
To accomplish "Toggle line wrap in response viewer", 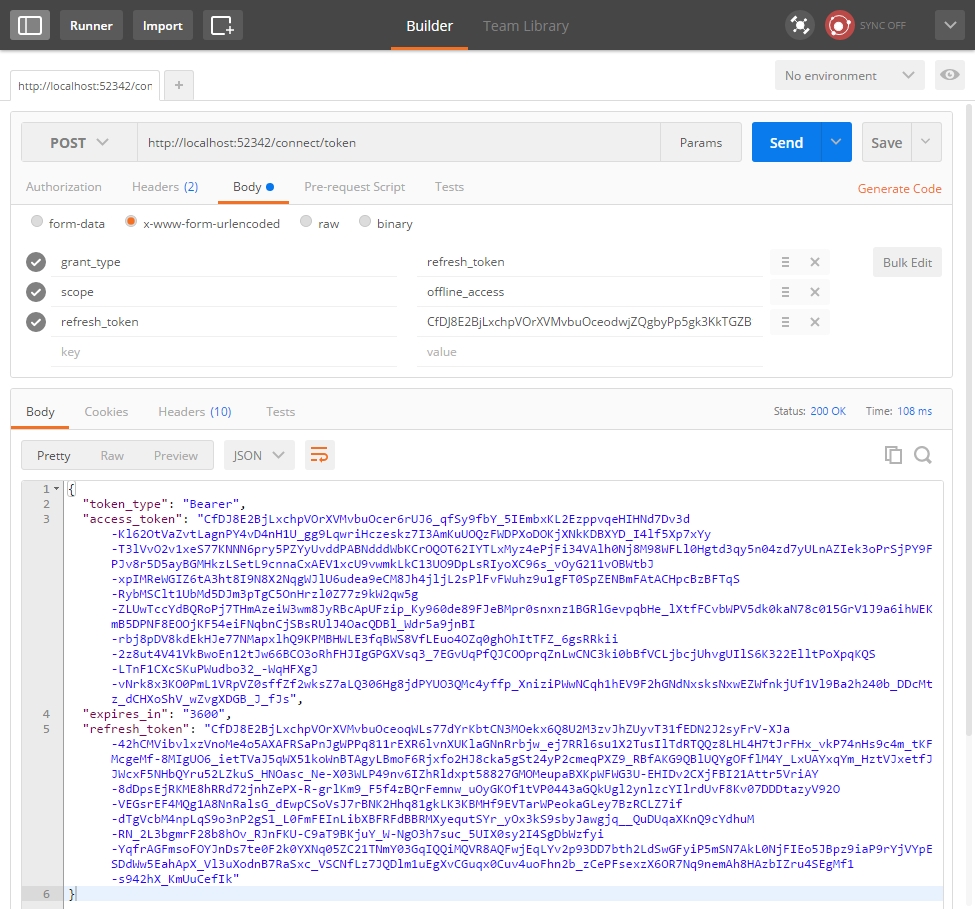I will coord(319,455).
